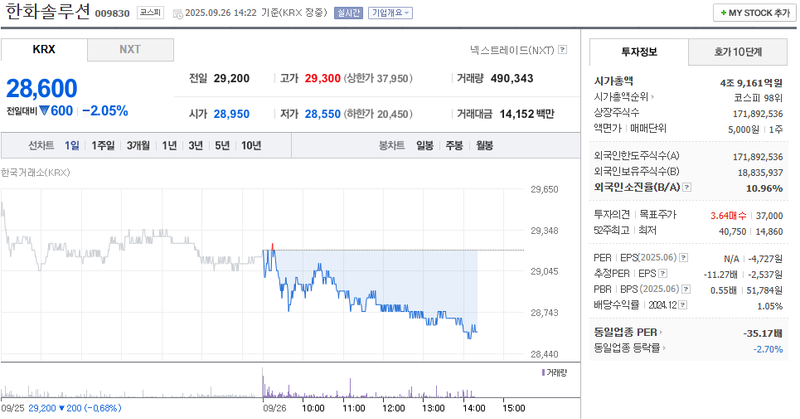Screen dimensions: 800x419
Task: Click the 한화솔루션 stock name
Action: 47,11
